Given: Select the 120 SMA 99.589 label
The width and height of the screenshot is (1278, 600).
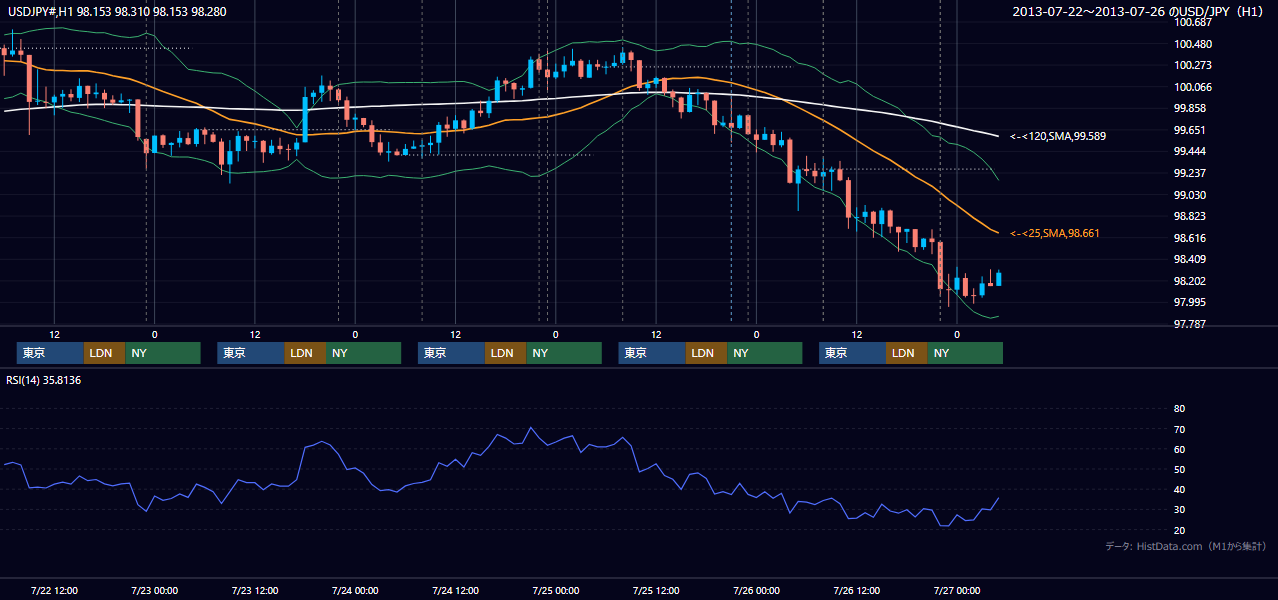Looking at the screenshot, I should coord(1058,135).
